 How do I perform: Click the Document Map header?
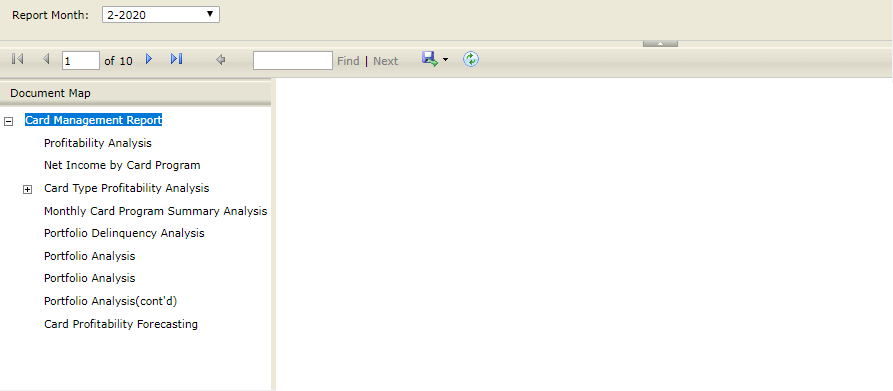pos(136,93)
